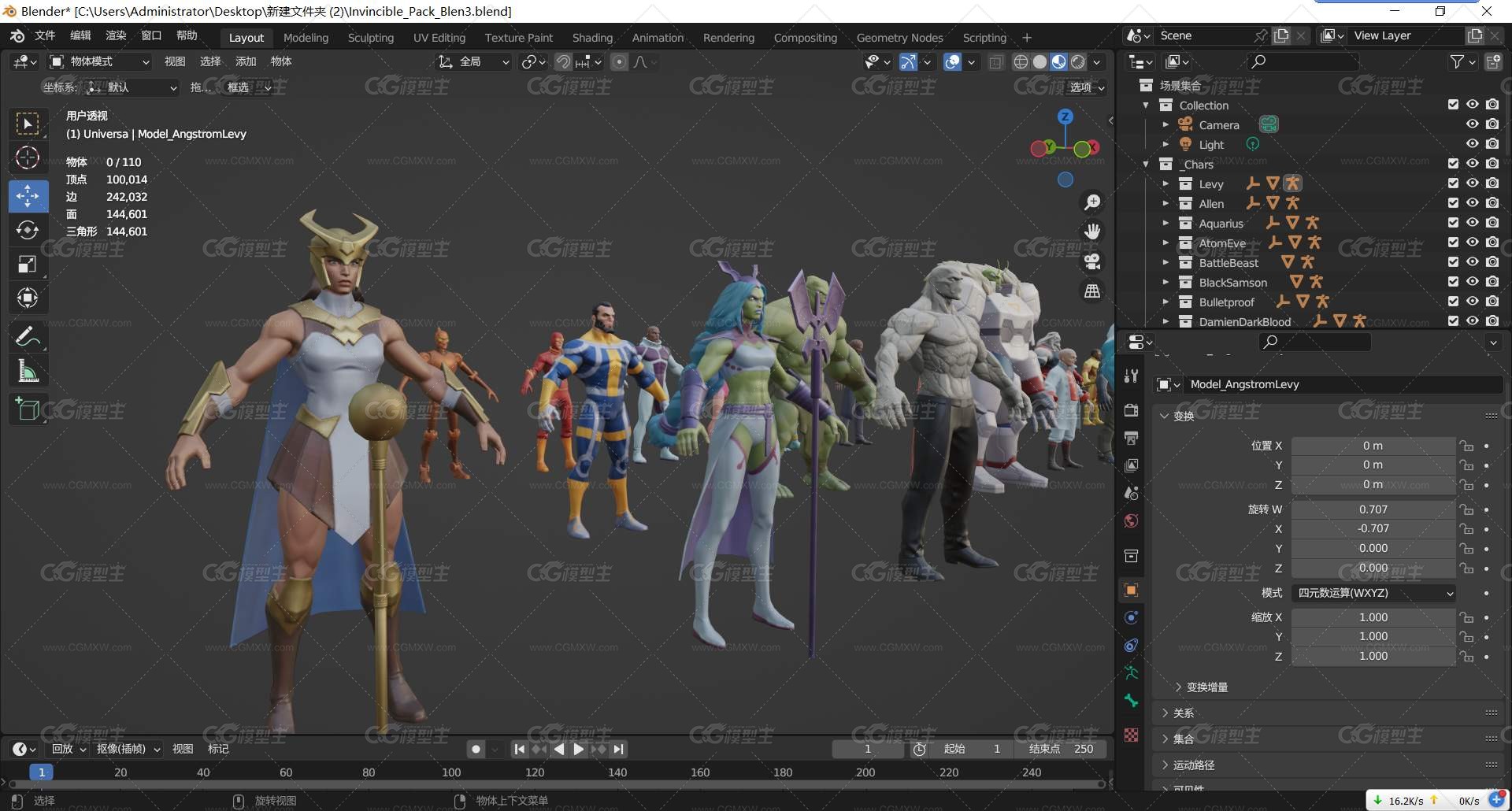
Task: Hide Light in viewport
Action: click(x=1472, y=143)
